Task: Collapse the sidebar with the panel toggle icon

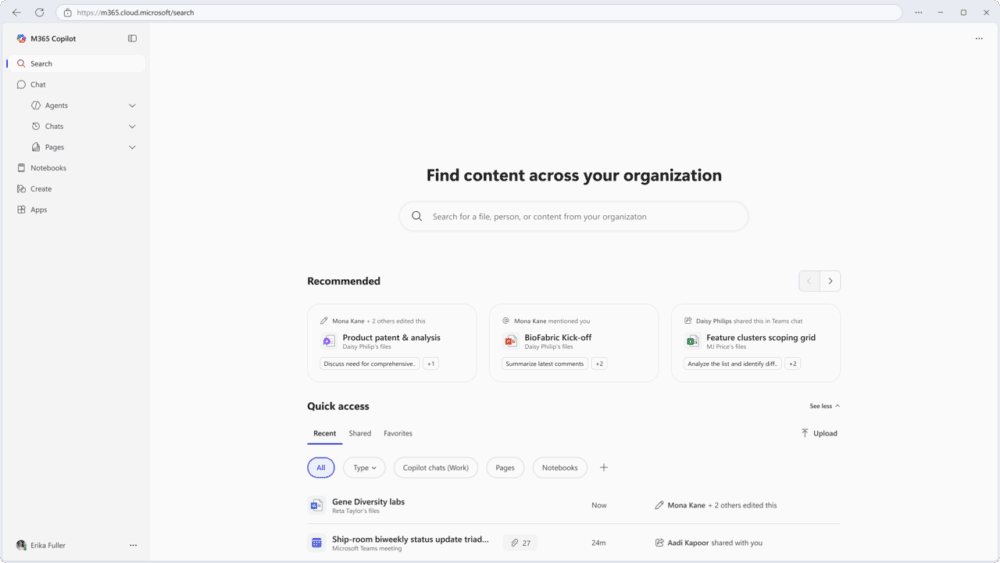Action: click(132, 38)
